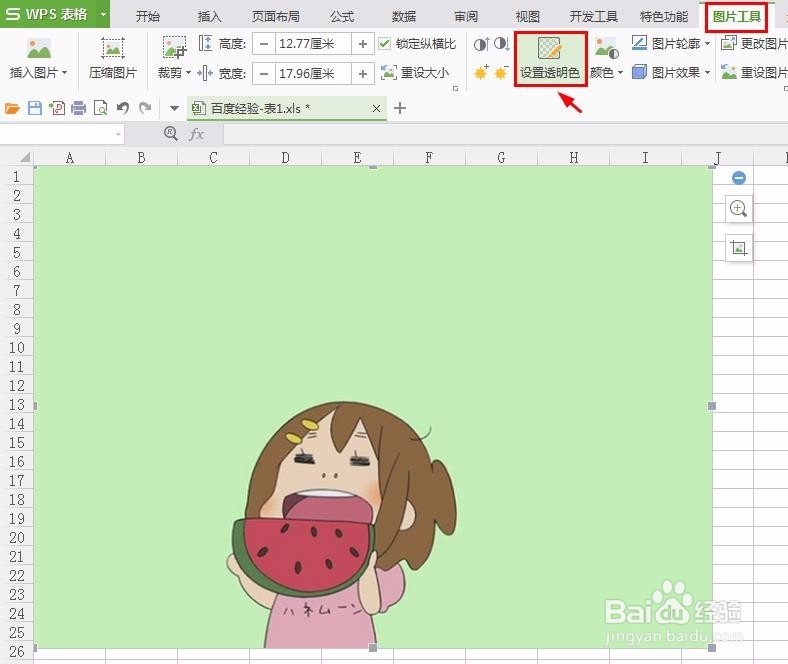Toggle Lock Aspect Ratio (锁定纵横比) checkbox
This screenshot has width=788, height=664.
[384, 44]
